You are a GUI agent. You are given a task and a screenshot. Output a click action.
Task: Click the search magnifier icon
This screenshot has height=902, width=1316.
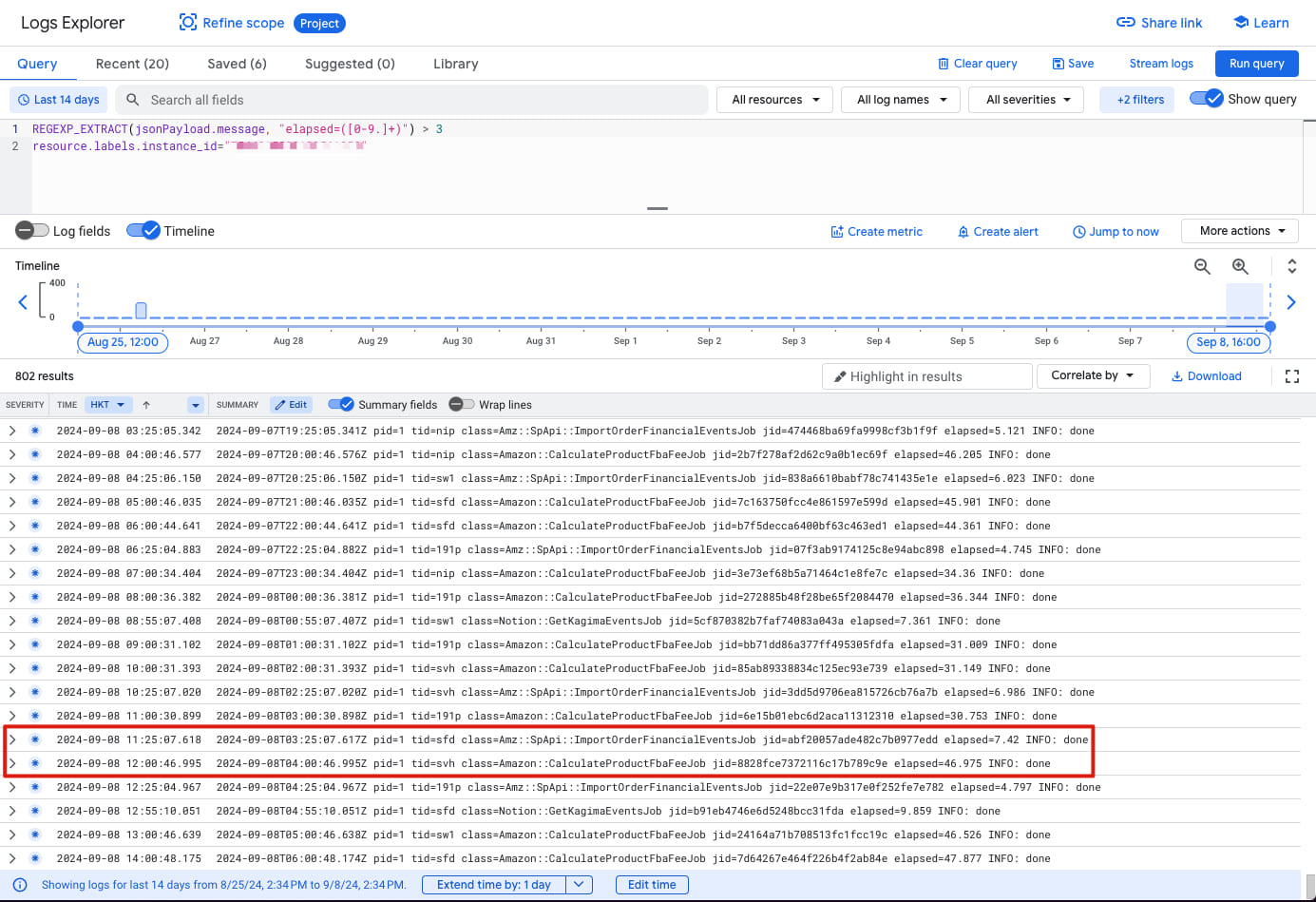pos(133,100)
